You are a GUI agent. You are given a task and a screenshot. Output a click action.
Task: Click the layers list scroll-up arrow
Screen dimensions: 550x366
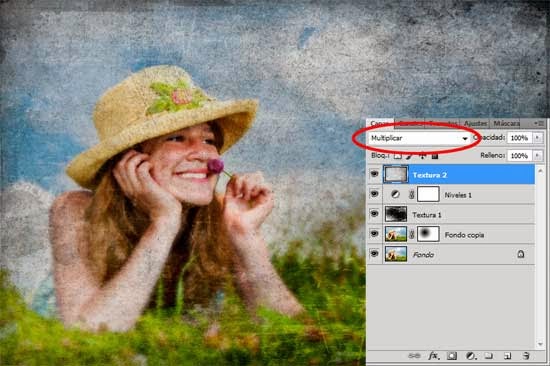pos(541,171)
